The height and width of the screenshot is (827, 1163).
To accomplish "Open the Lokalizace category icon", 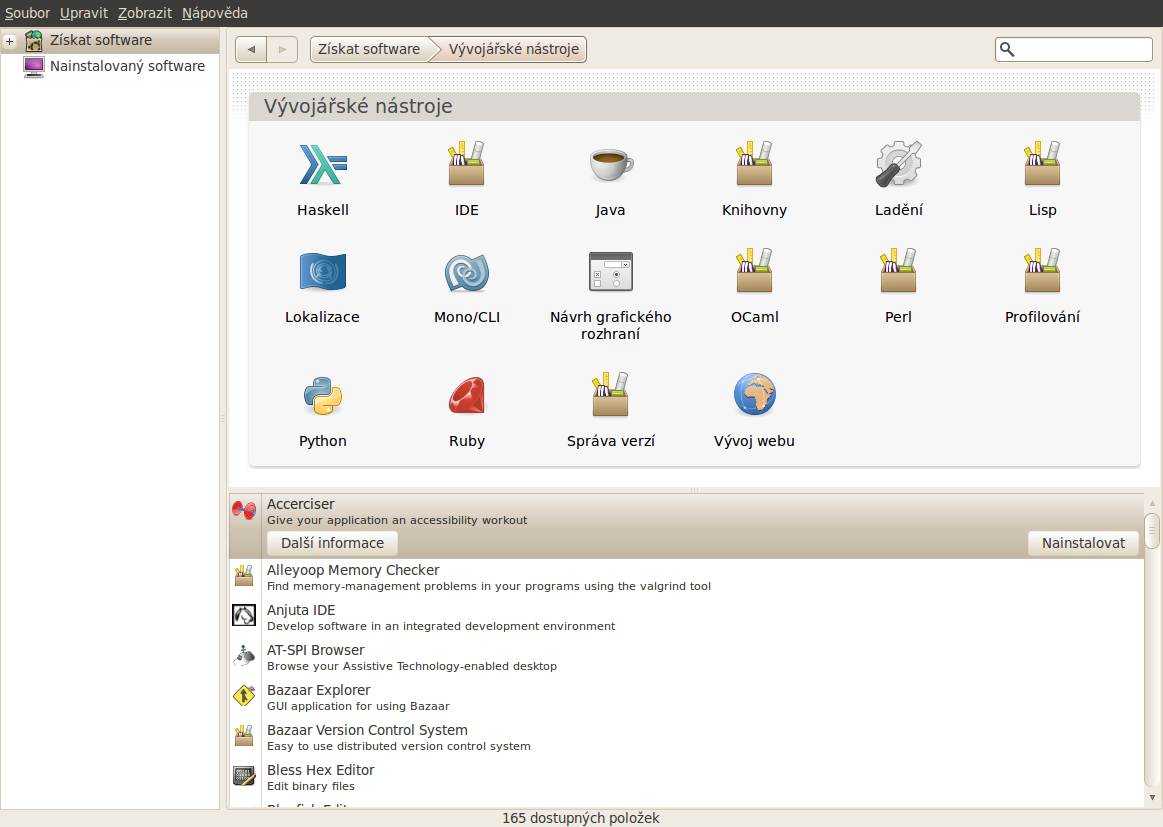I will 322,272.
